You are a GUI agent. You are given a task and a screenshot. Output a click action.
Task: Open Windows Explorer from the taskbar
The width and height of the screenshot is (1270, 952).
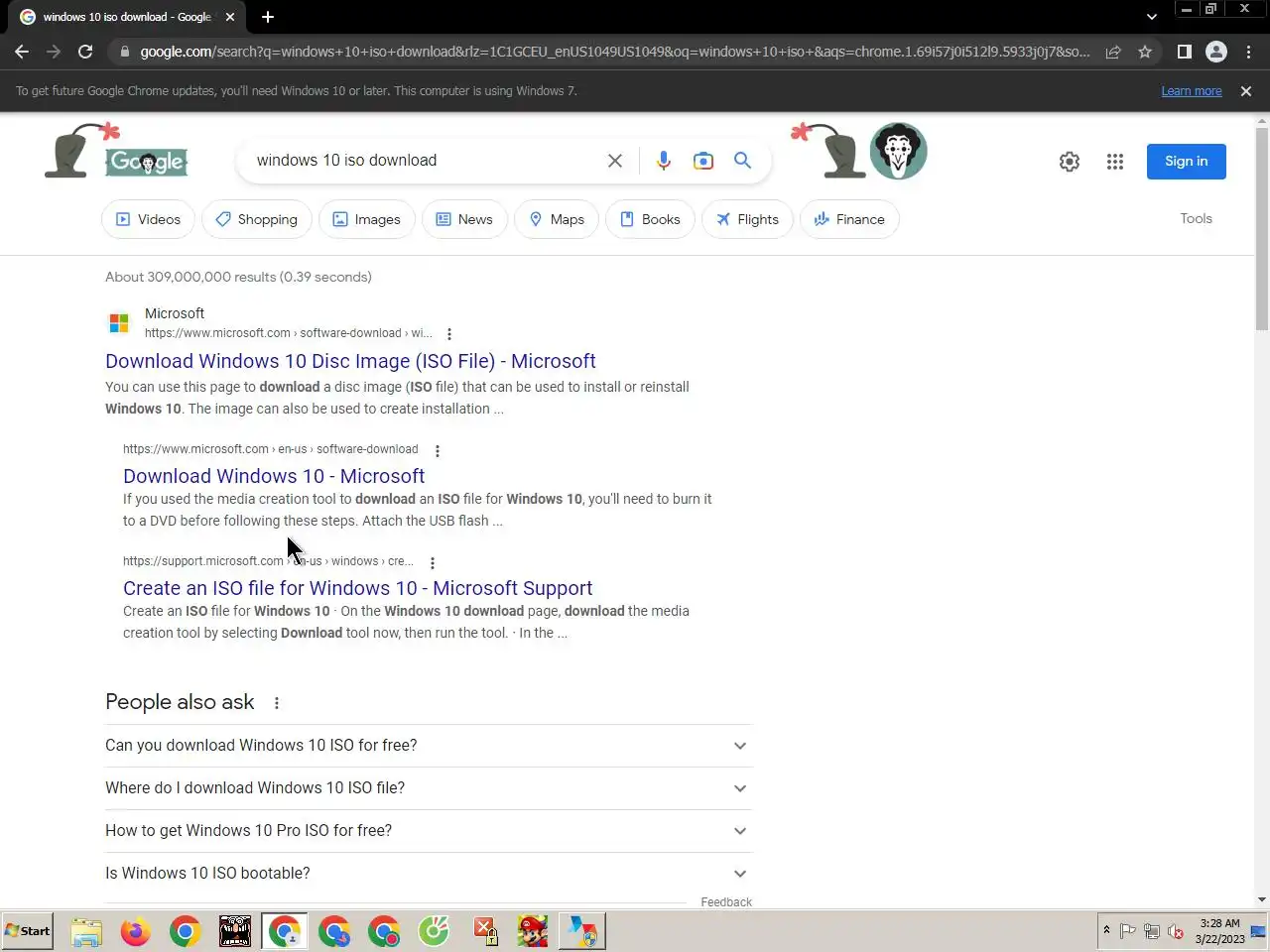[x=86, y=932]
